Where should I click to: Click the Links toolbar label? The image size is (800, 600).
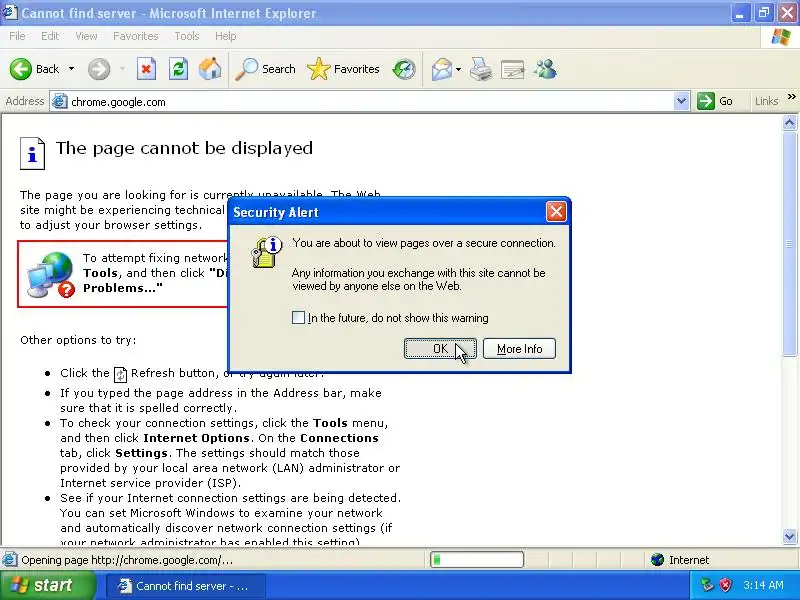click(766, 101)
